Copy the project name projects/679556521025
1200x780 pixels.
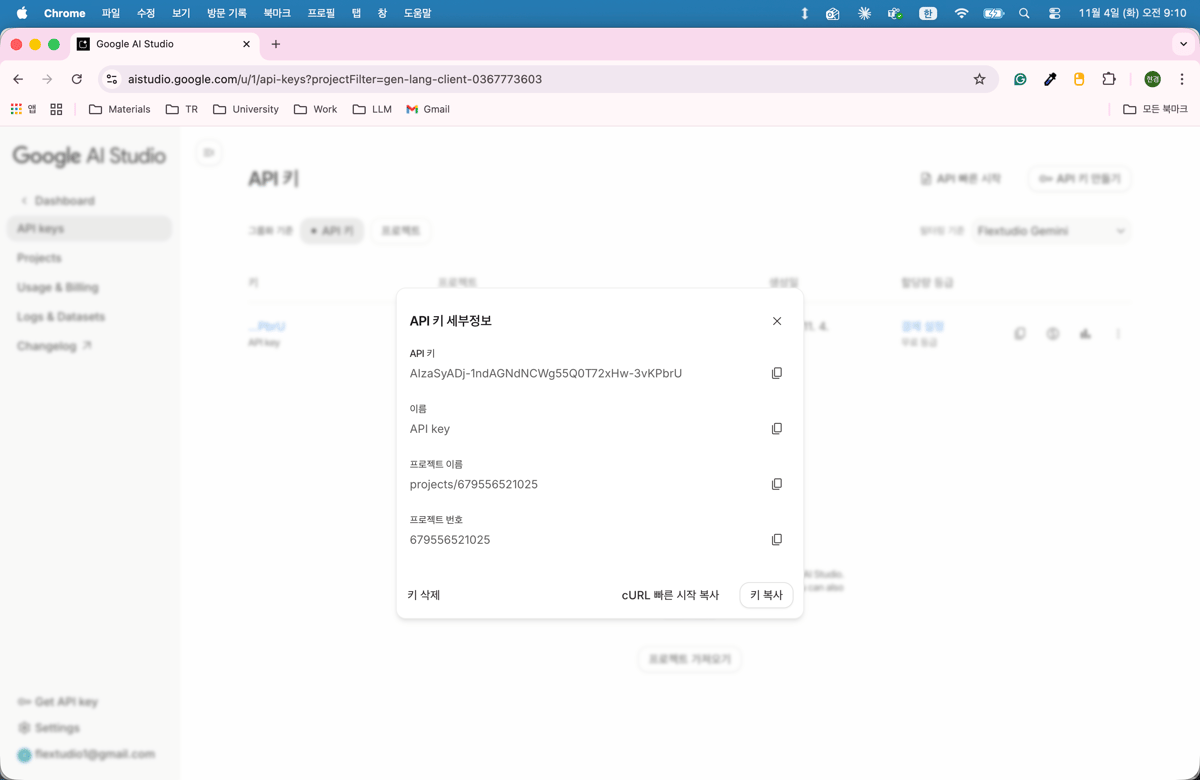click(x=777, y=483)
